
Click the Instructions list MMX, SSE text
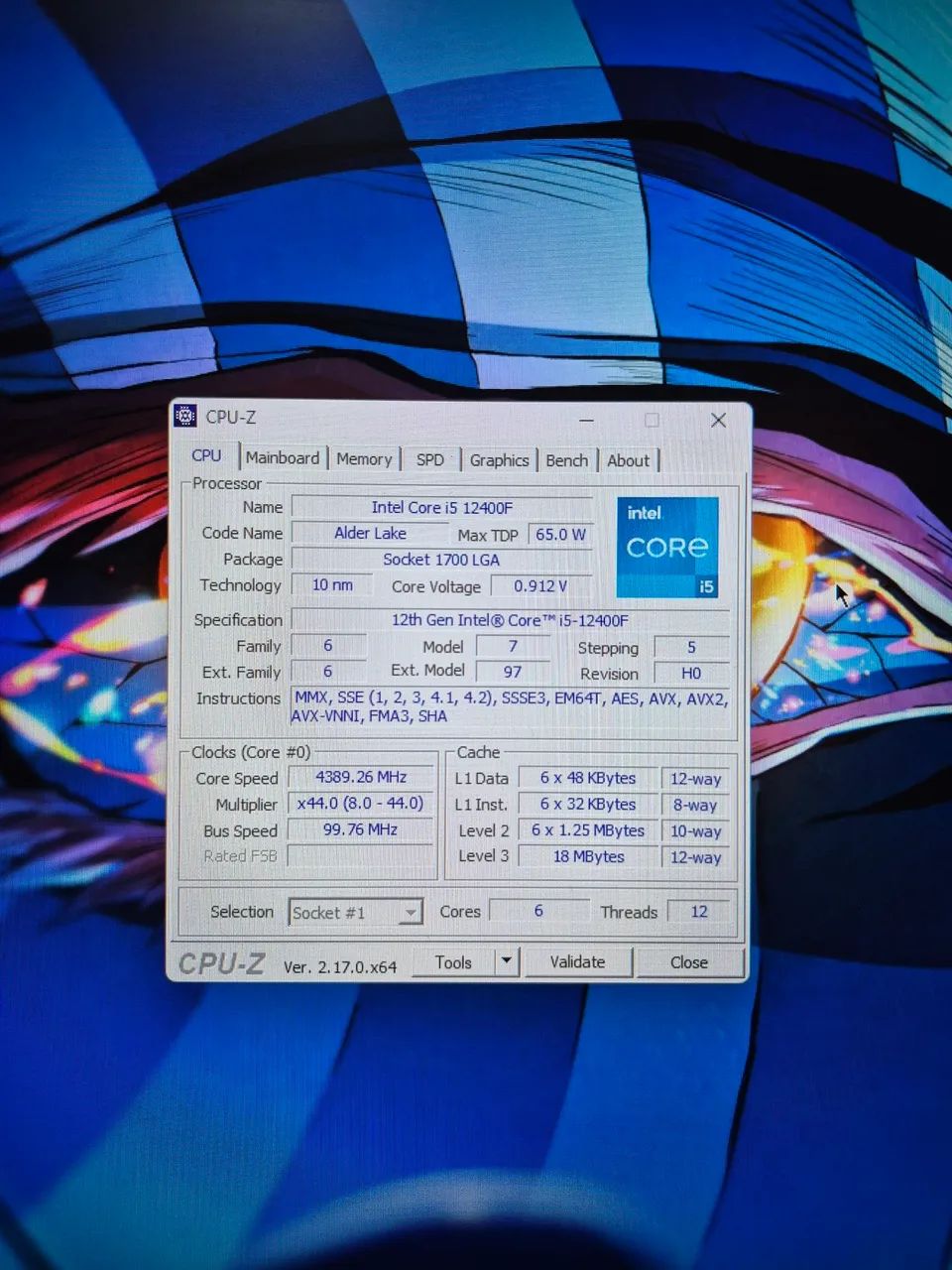(511, 707)
